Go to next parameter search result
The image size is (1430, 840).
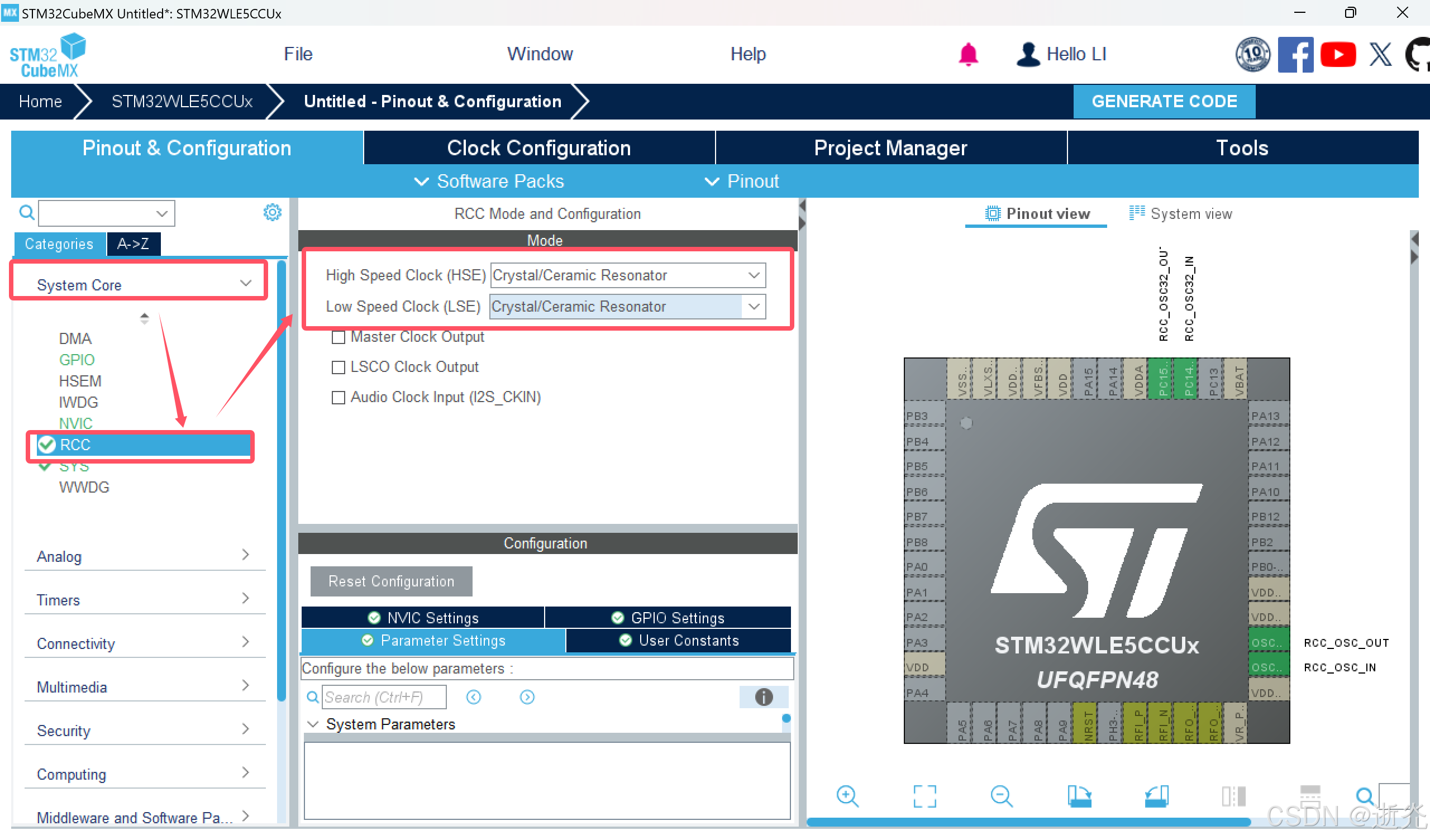pos(527,697)
